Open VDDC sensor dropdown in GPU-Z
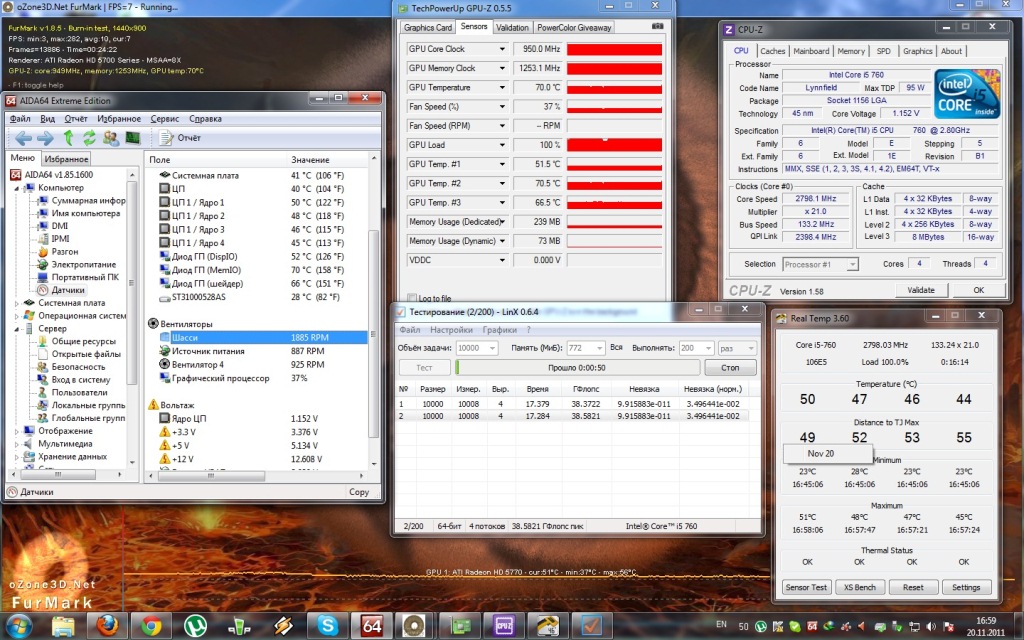The width and height of the screenshot is (1024, 640). tap(502, 260)
